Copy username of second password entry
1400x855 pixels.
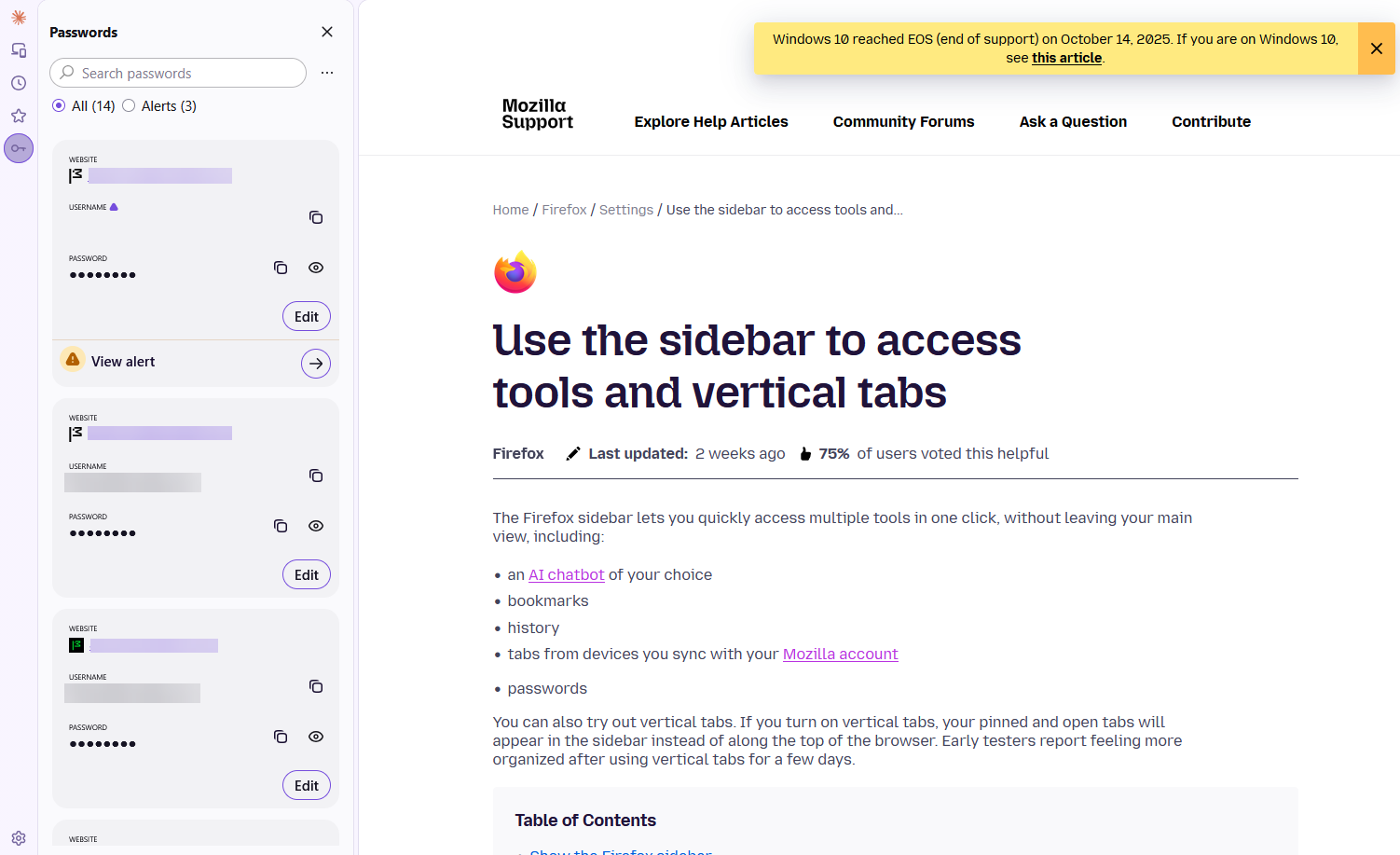tap(316, 476)
